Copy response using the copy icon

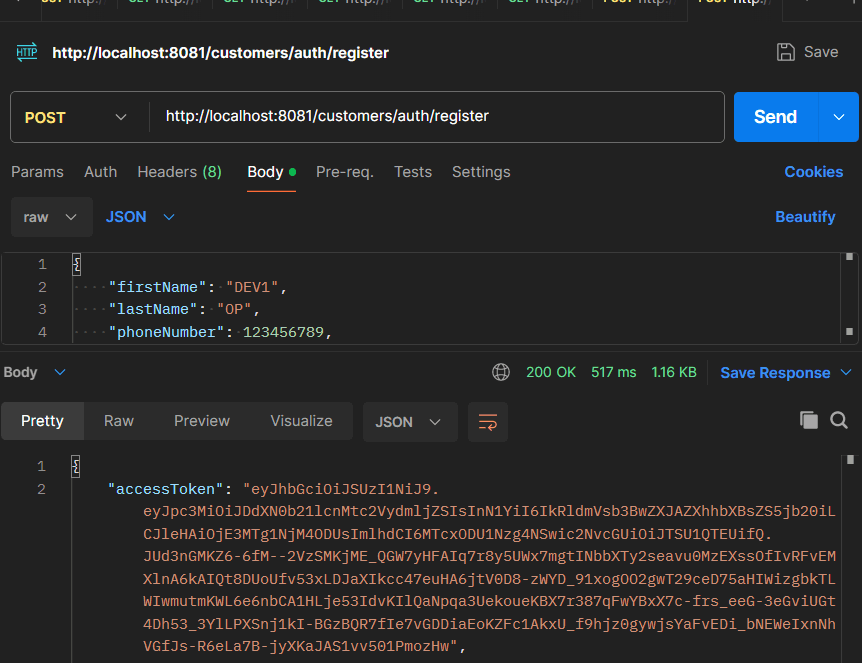[809, 420]
